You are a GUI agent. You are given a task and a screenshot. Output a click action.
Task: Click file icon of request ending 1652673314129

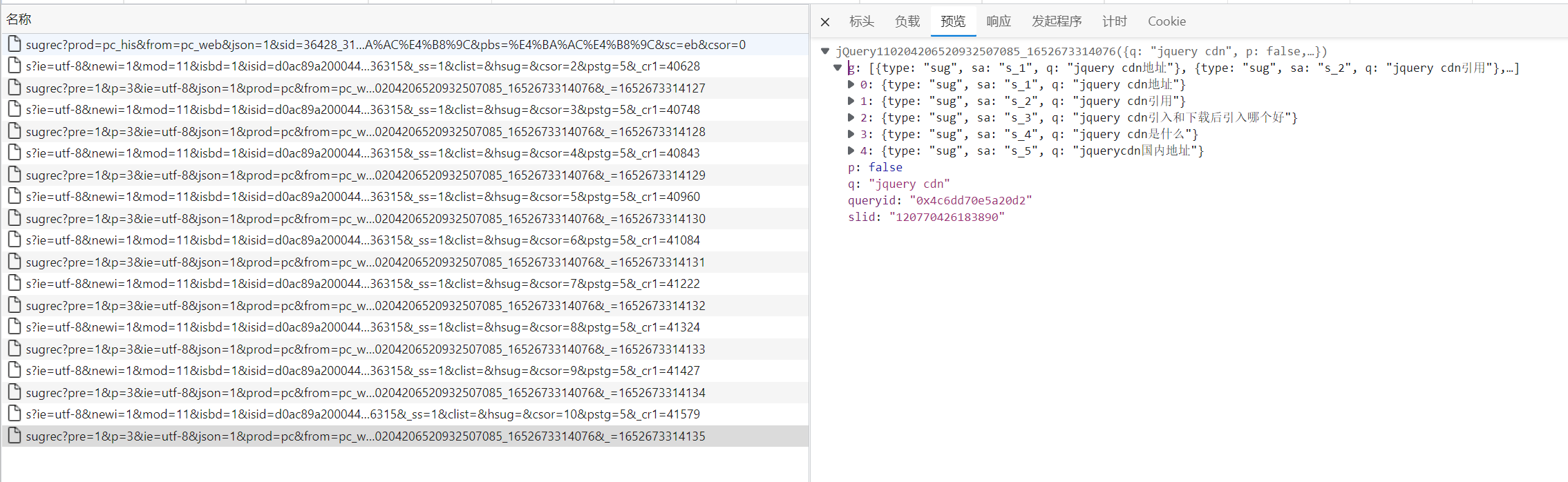14,175
